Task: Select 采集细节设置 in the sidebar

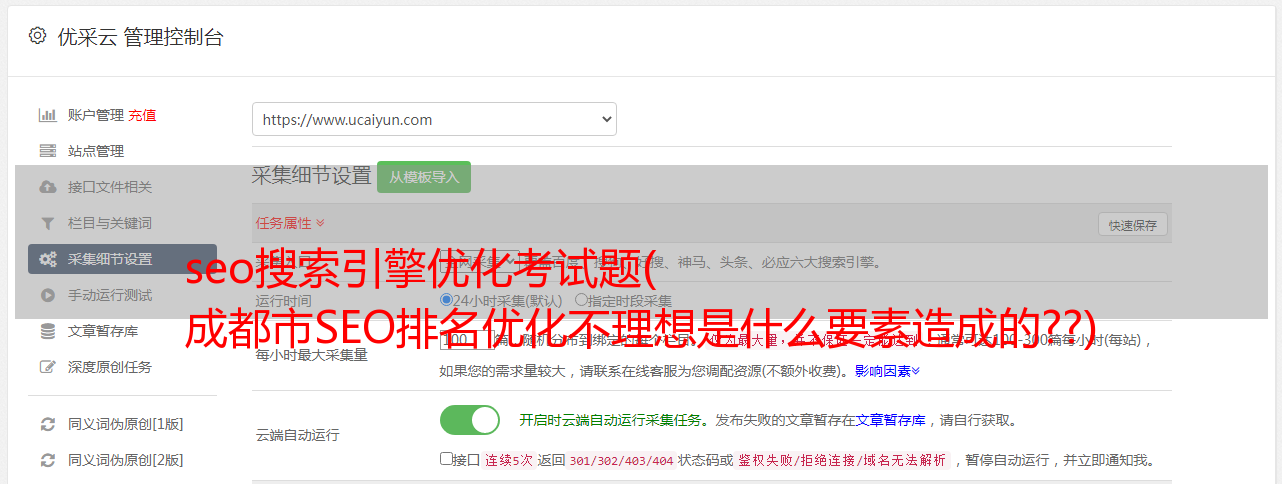Action: point(122,259)
